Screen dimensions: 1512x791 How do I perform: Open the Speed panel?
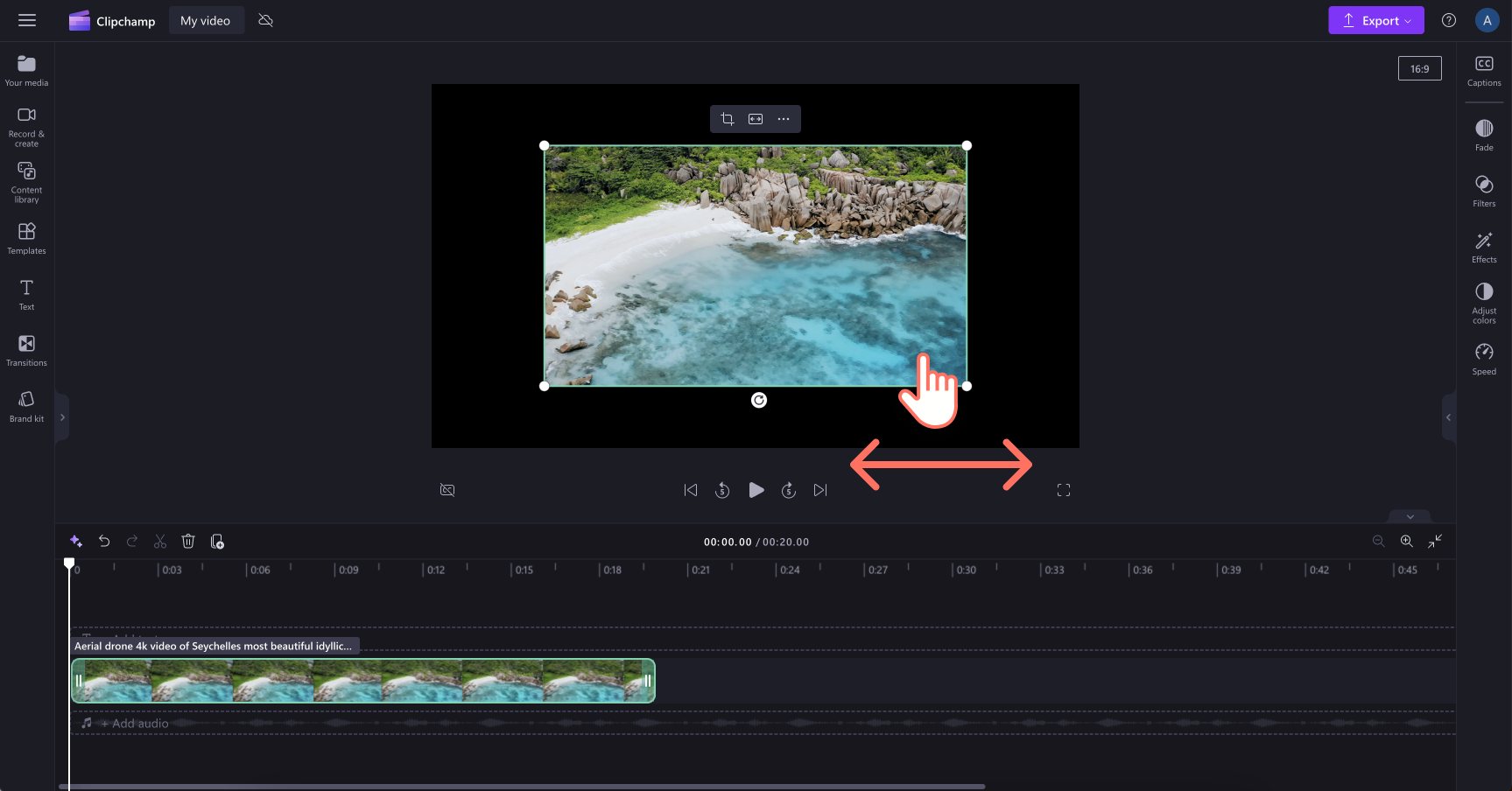pyautogui.click(x=1484, y=360)
